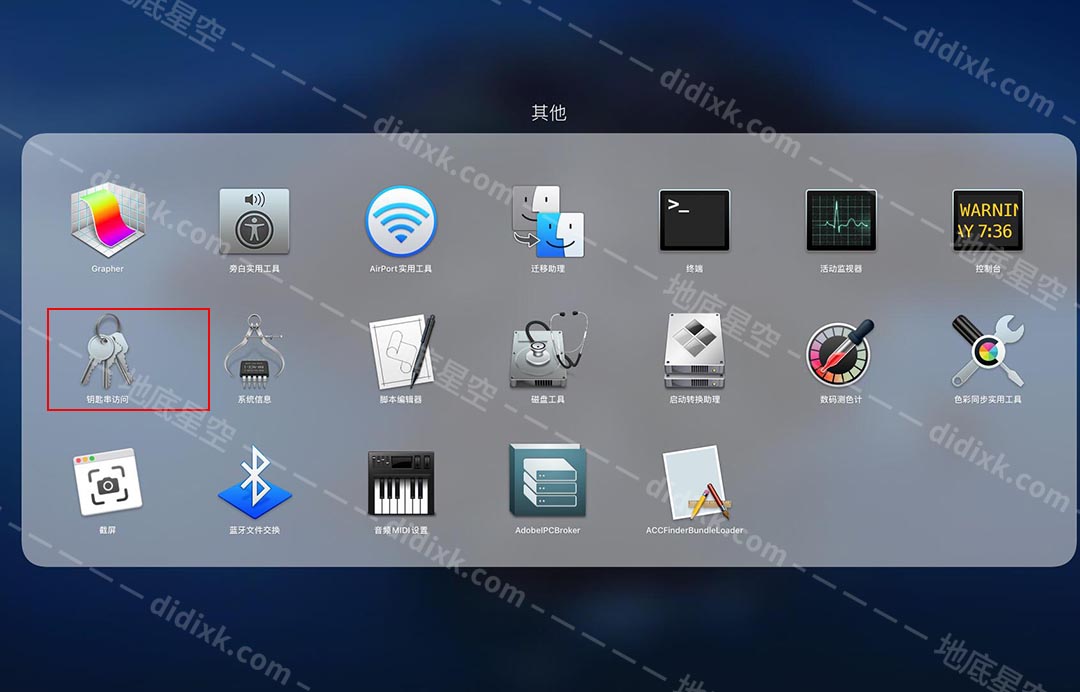Open Bluetooth File Exchange (蓝牙文件交换)
Screen dimensions: 1080x692
pos(254,482)
